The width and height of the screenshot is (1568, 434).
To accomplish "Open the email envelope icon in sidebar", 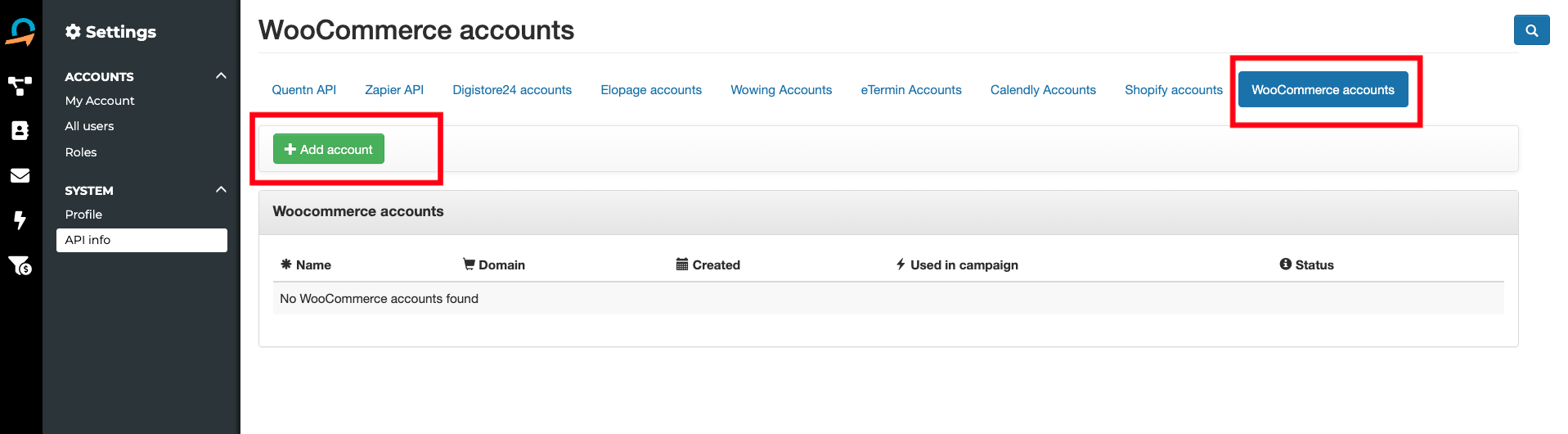I will click(x=20, y=175).
